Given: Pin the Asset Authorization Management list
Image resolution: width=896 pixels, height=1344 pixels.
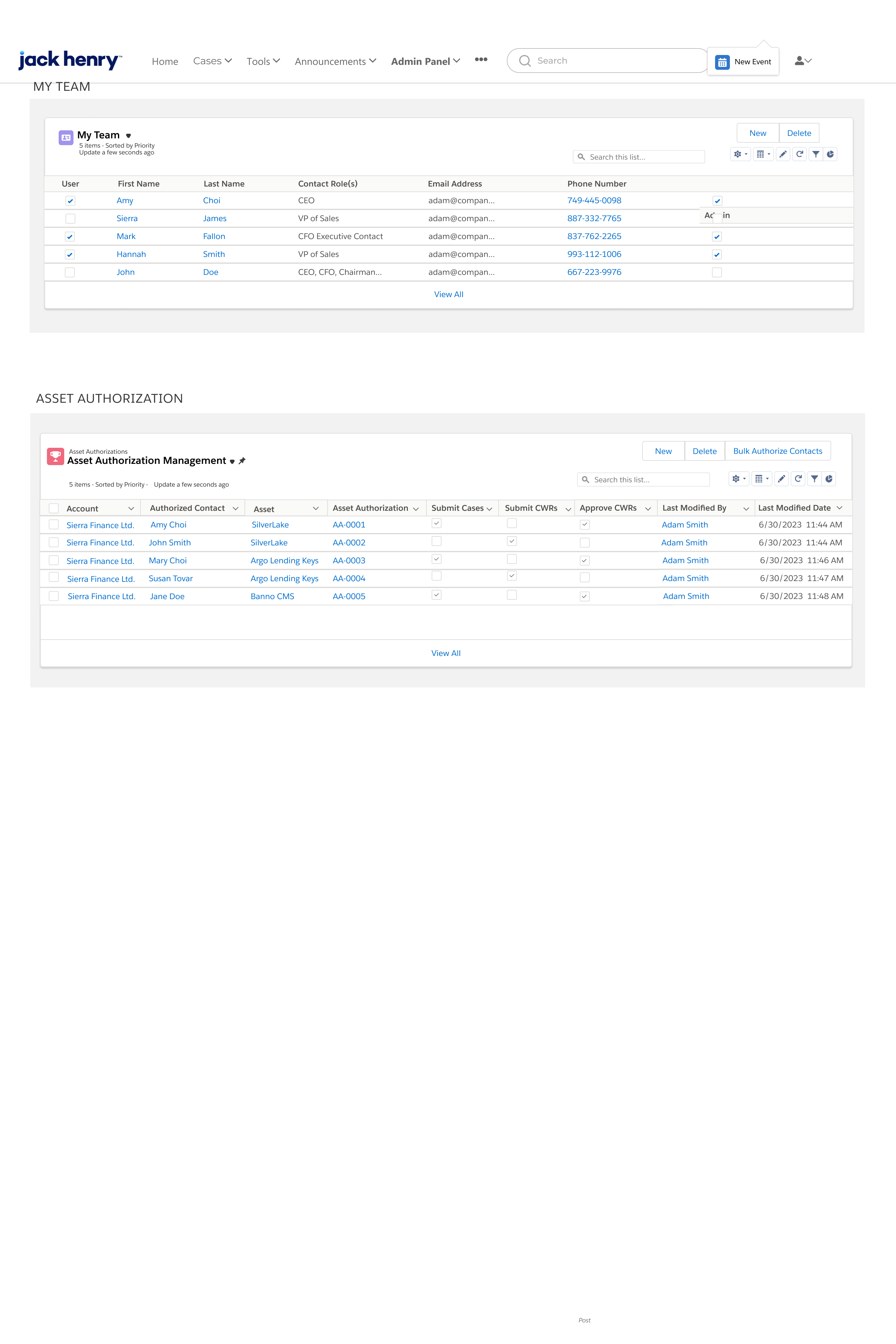Looking at the screenshot, I should (x=242, y=460).
